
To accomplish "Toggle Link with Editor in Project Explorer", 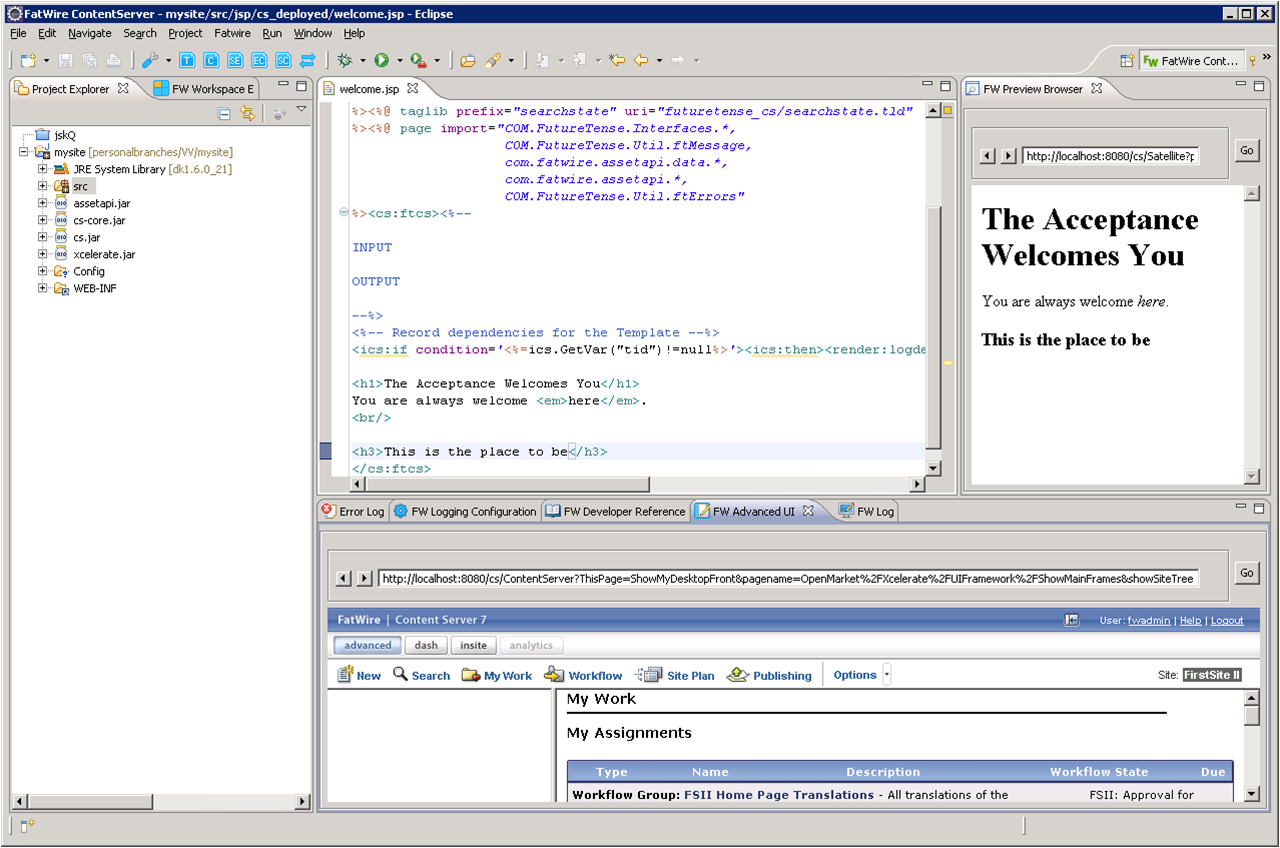I will click(x=247, y=114).
